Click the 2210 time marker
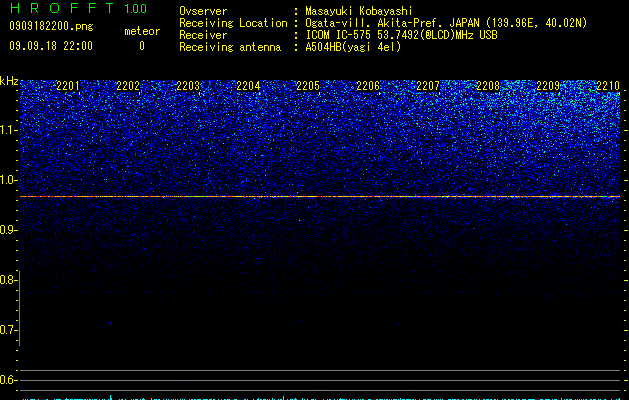This screenshot has width=629, height=400. tap(608, 85)
